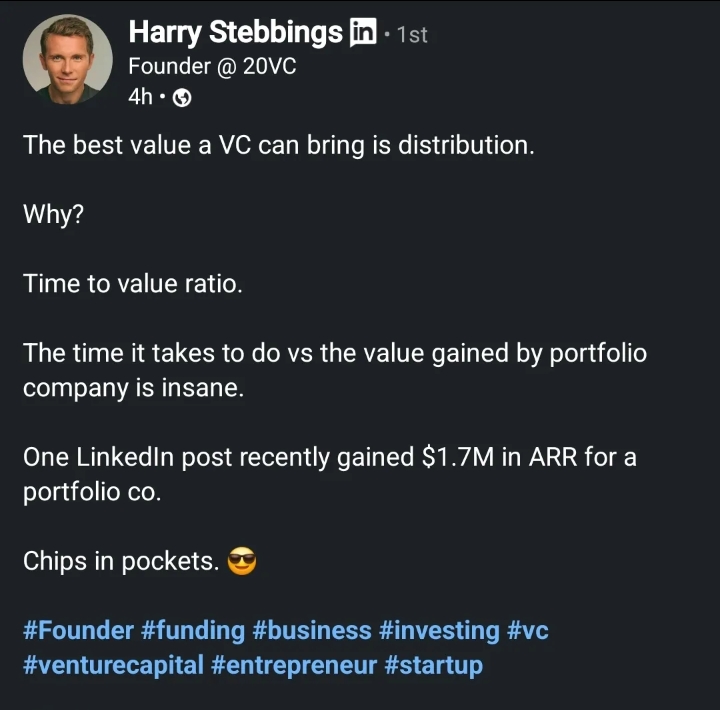The height and width of the screenshot is (710, 720).
Task: Visit the #startup hashtag link
Action: (x=433, y=665)
